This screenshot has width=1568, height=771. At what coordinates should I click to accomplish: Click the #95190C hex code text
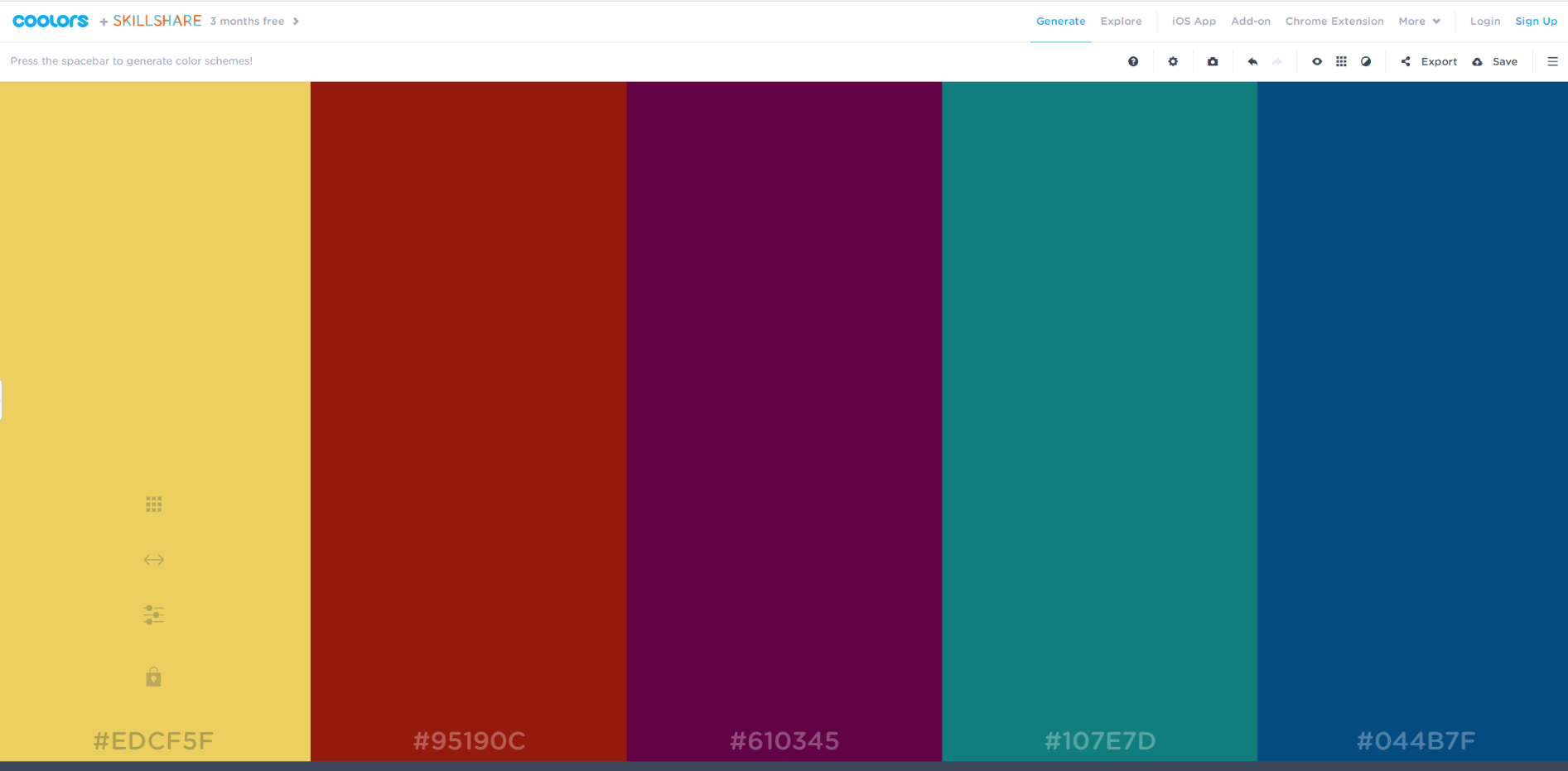coord(469,740)
